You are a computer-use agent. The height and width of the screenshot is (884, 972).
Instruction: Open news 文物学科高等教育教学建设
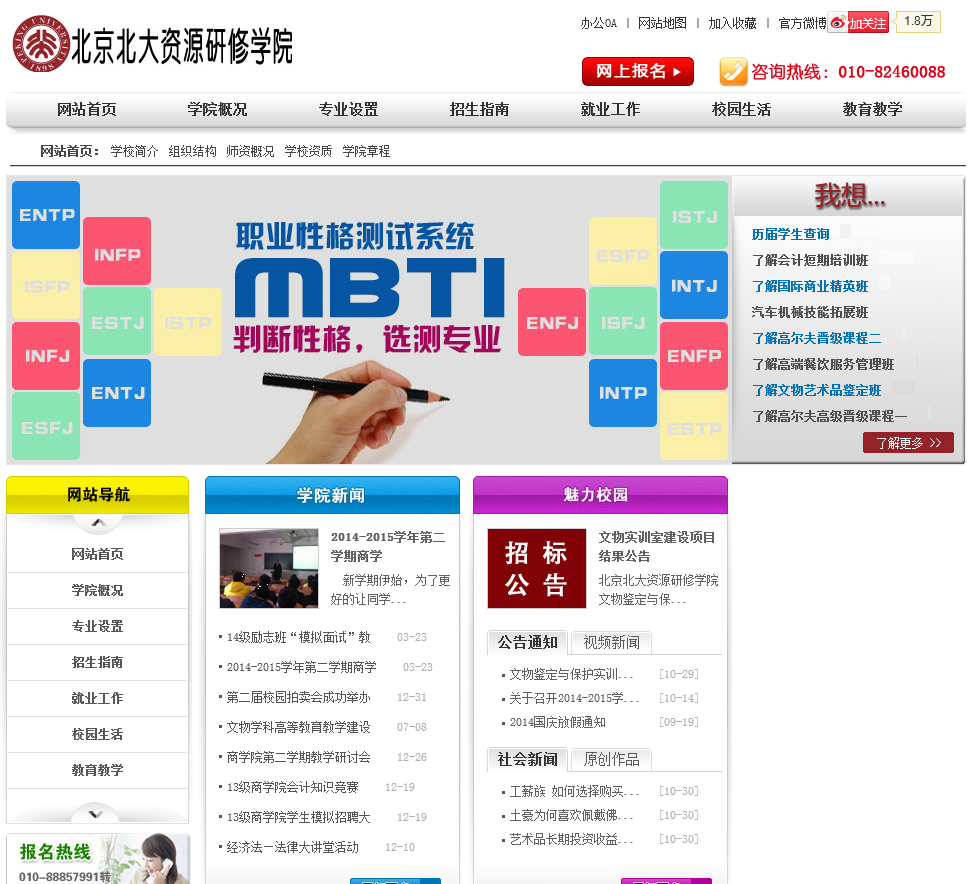coord(298,727)
